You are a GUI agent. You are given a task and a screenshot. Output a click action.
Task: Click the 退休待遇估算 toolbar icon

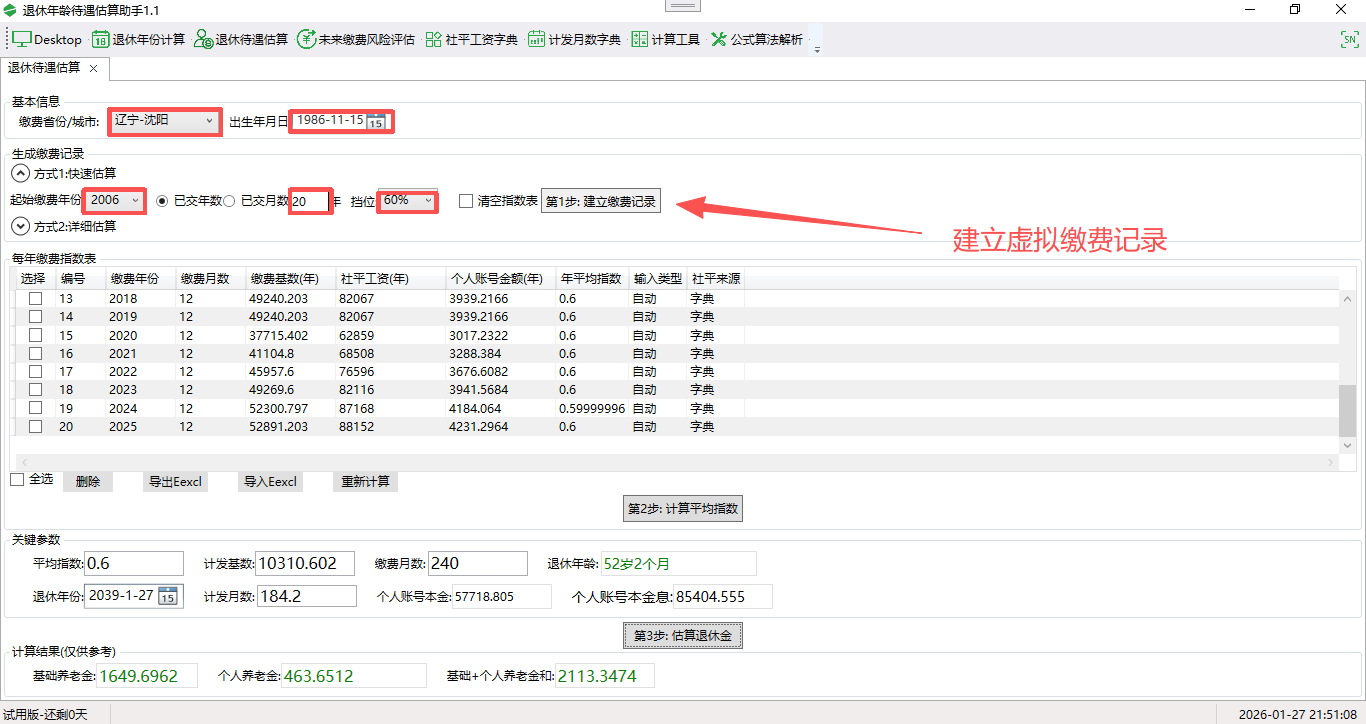click(x=203, y=40)
